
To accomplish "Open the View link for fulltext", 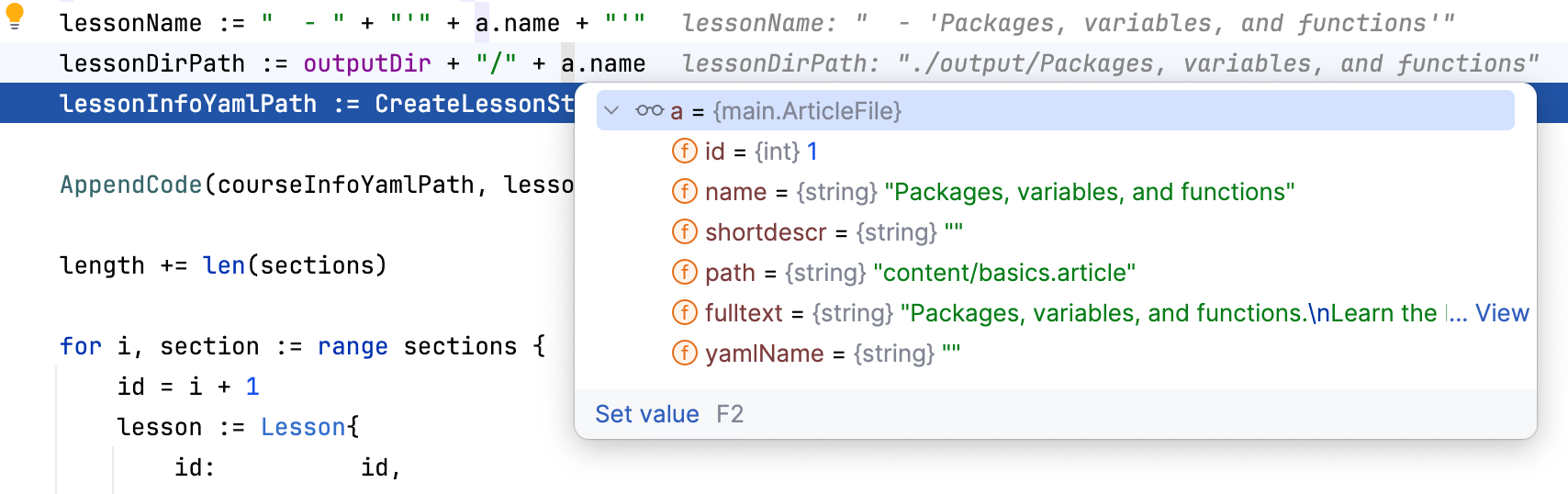I will [1502, 313].
